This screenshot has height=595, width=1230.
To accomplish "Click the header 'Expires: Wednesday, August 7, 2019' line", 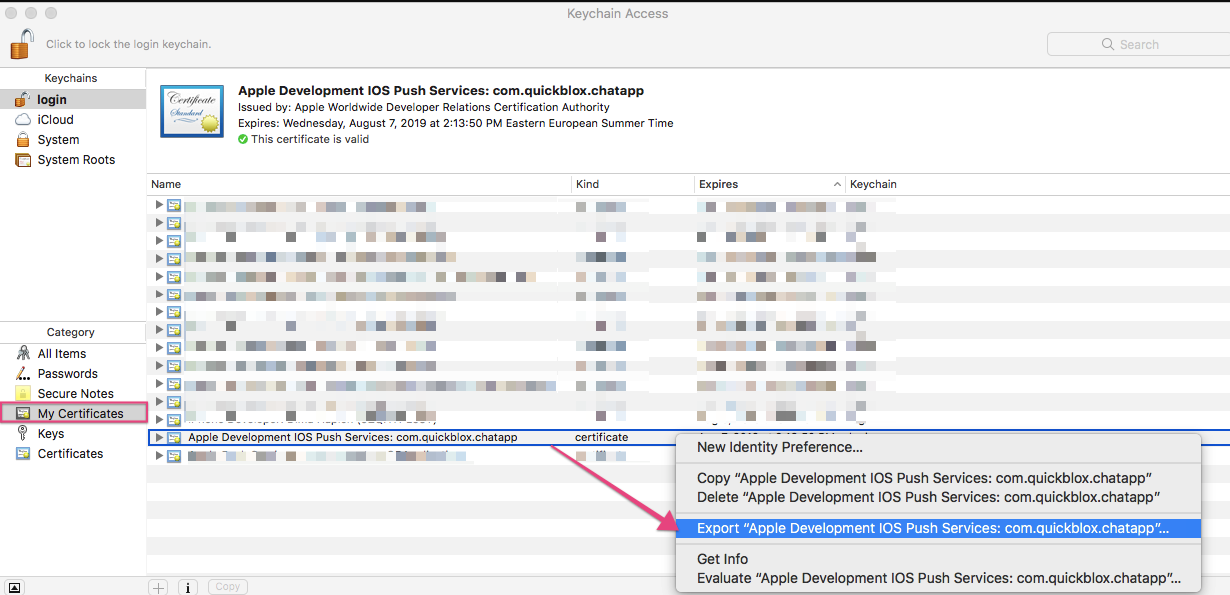I will [x=456, y=123].
